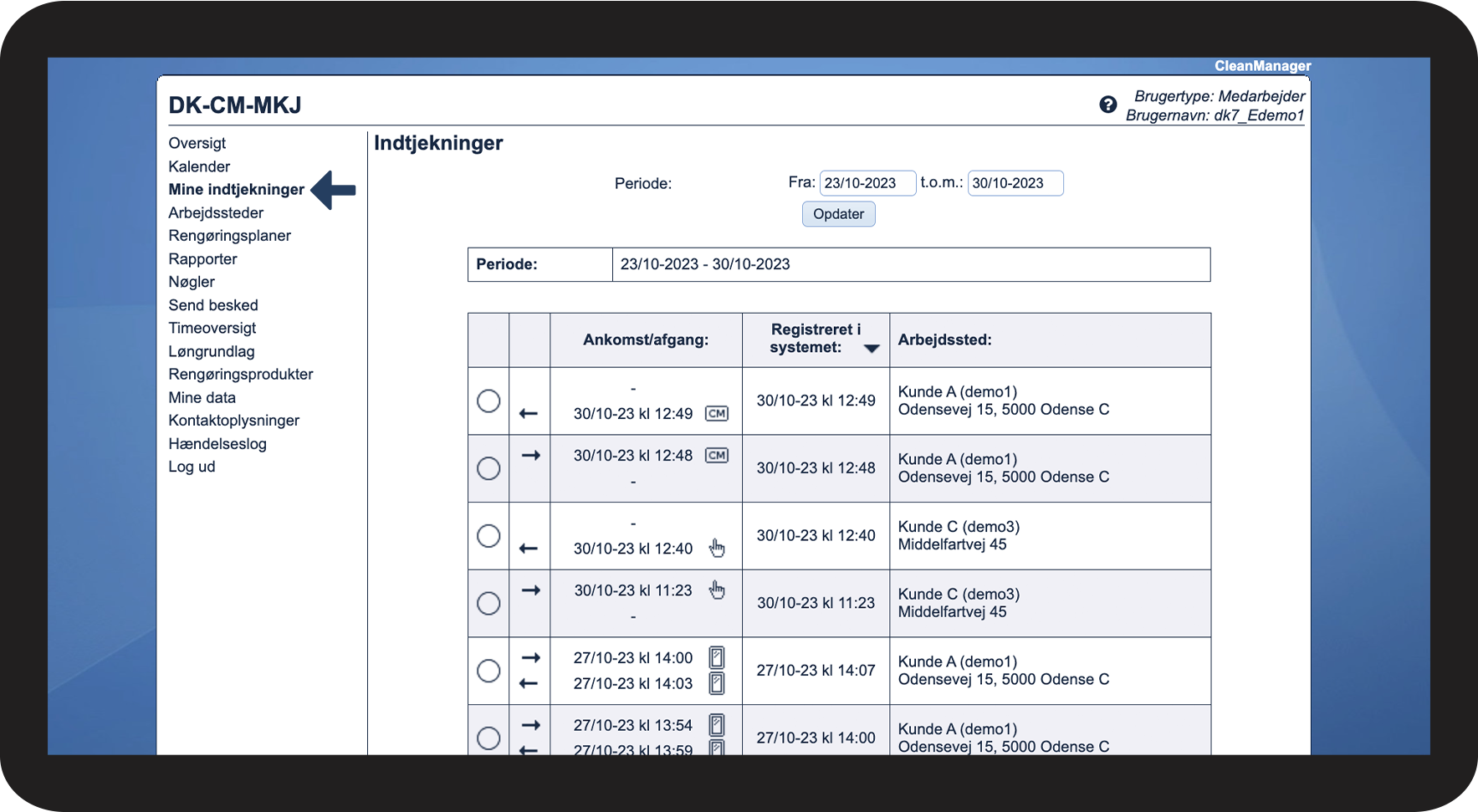
Task: Click Kunde C (demo3) in the 12:40 row
Action: pyautogui.click(x=959, y=527)
